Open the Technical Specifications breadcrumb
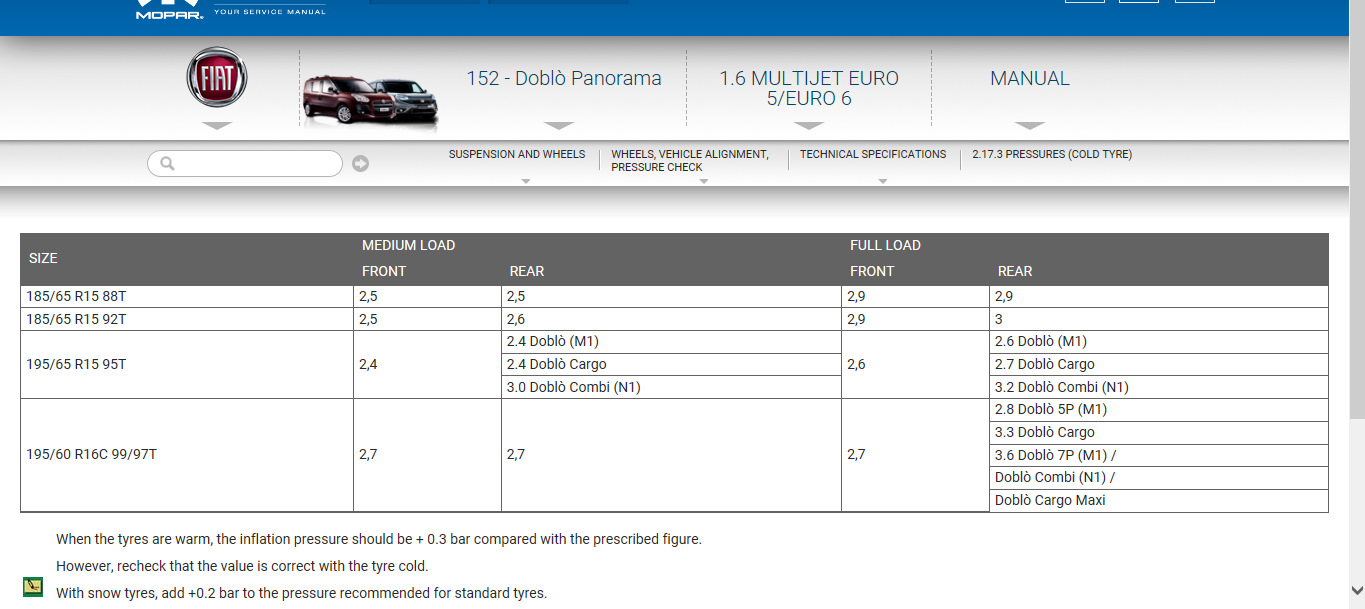 [873, 154]
